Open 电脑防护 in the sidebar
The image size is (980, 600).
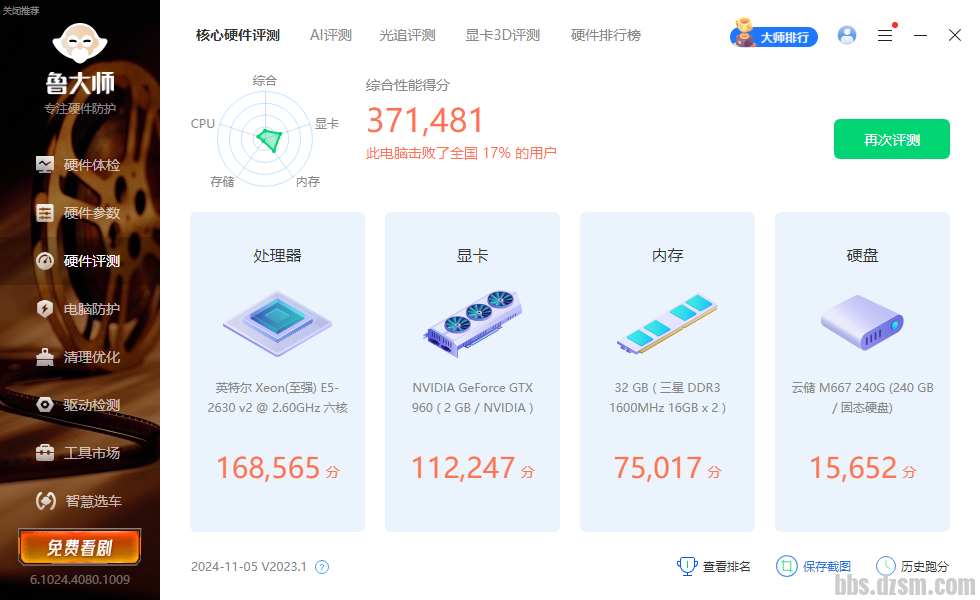pyautogui.click(x=79, y=309)
